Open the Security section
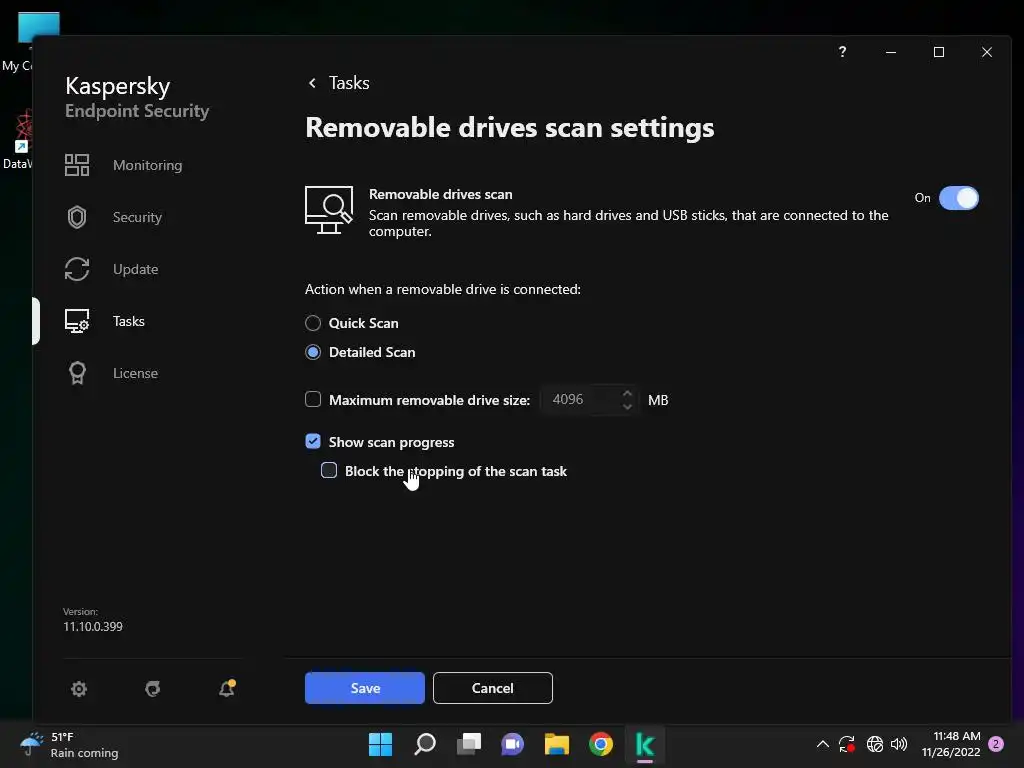The image size is (1024, 768). (137, 217)
